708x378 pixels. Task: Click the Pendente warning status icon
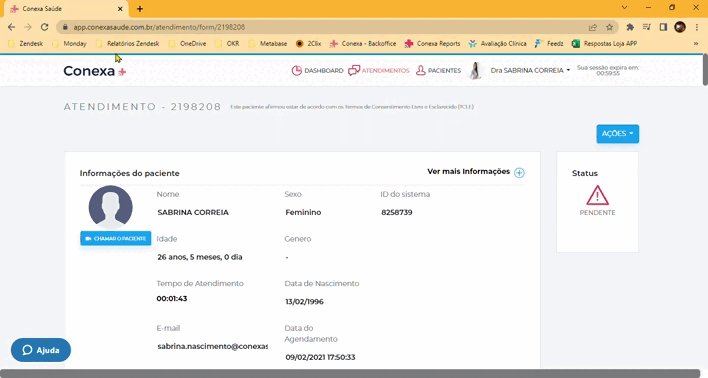tap(597, 196)
